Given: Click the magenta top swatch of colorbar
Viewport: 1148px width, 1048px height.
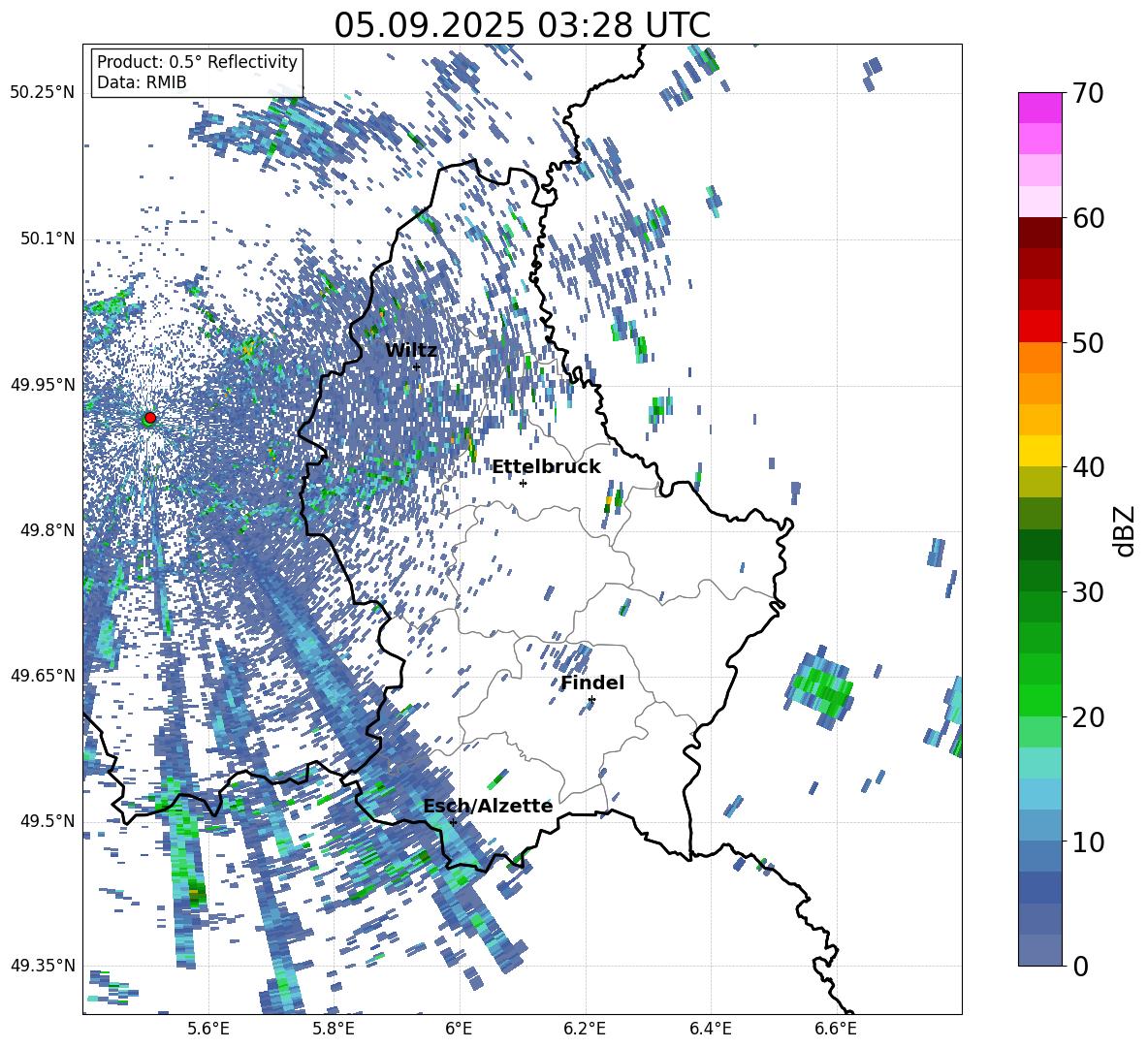Looking at the screenshot, I should 1039,108.
